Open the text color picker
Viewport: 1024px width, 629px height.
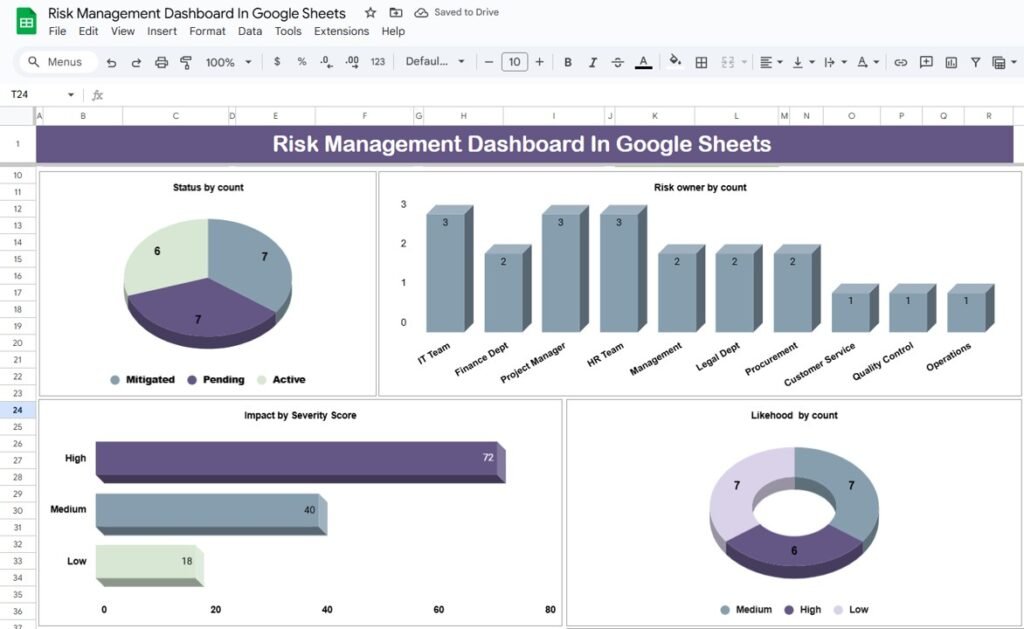643,62
